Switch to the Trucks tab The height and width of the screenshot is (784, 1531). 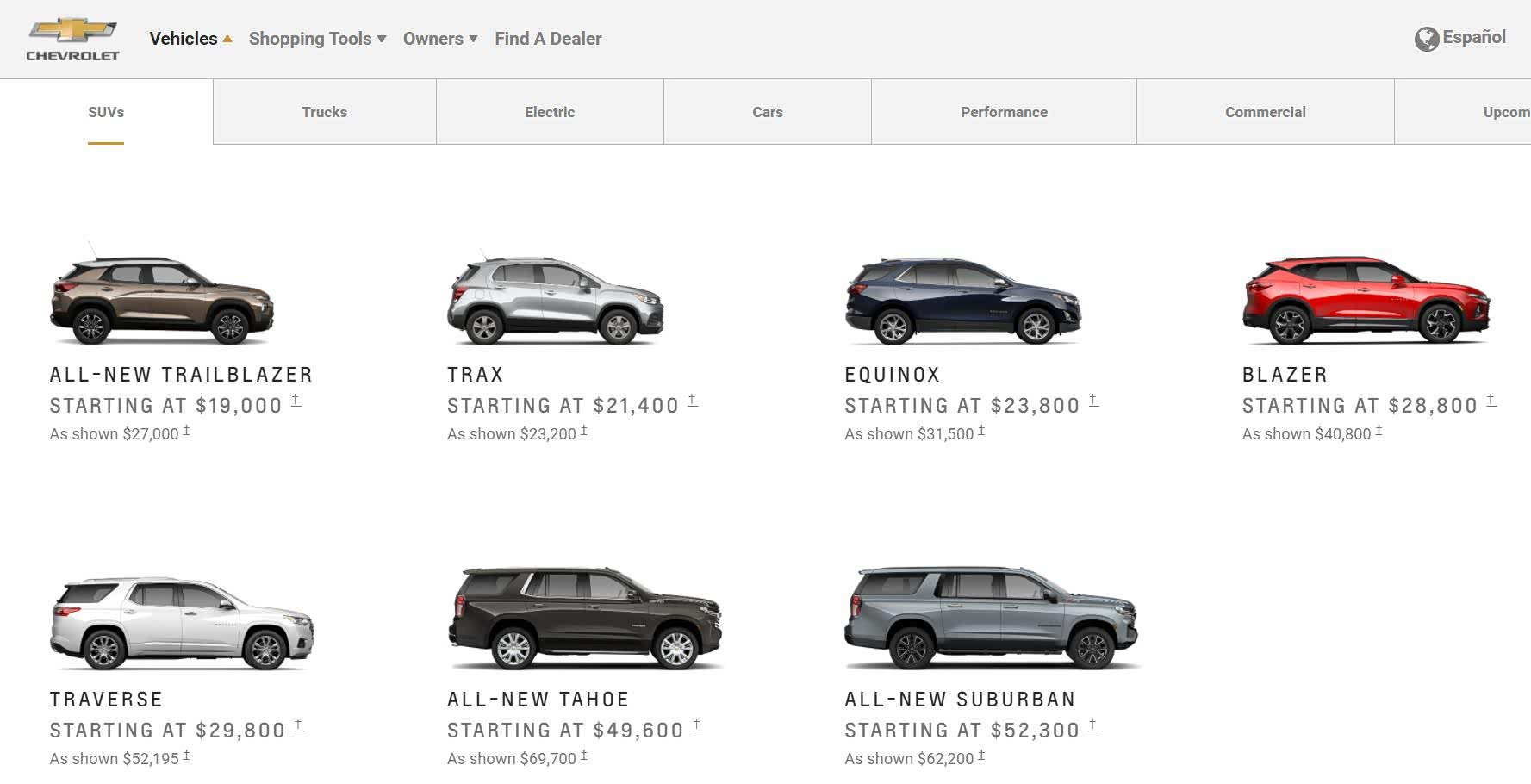coord(325,112)
